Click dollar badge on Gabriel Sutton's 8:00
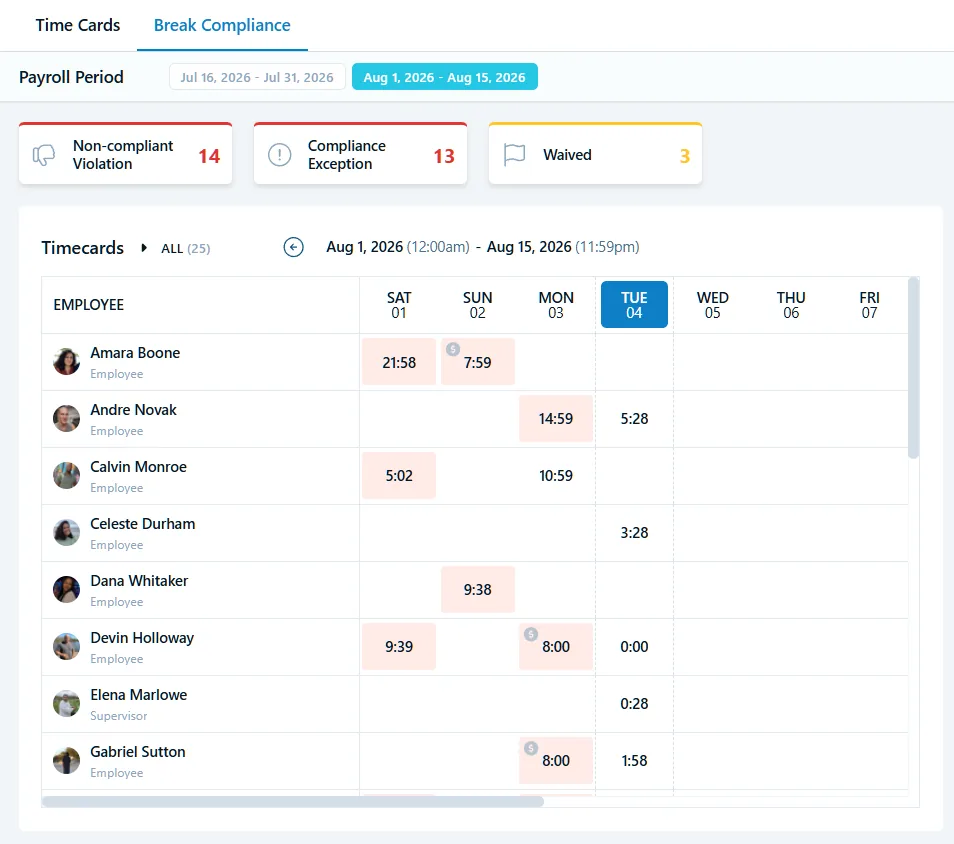Screen dimensions: 954x844 [x=531, y=748]
